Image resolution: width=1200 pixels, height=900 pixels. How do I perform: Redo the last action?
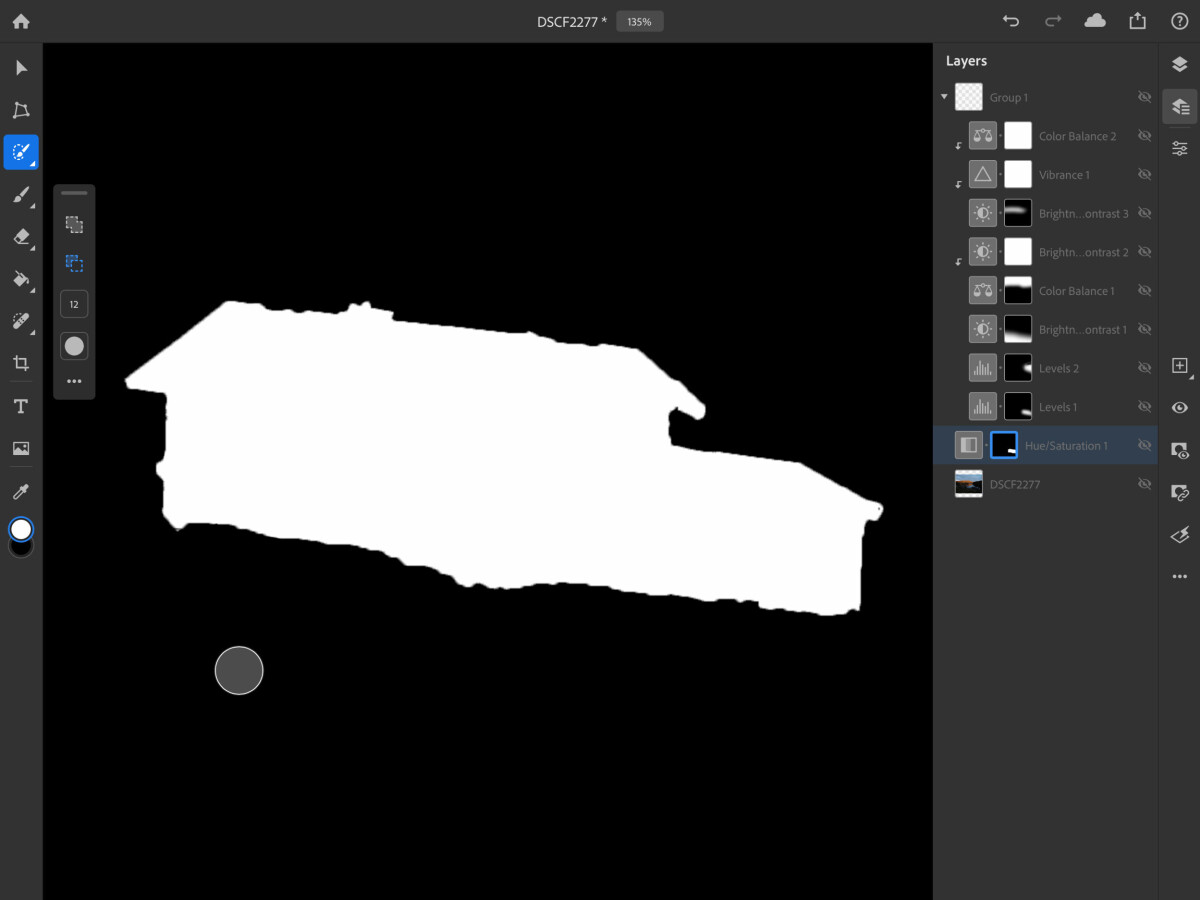click(x=1053, y=21)
